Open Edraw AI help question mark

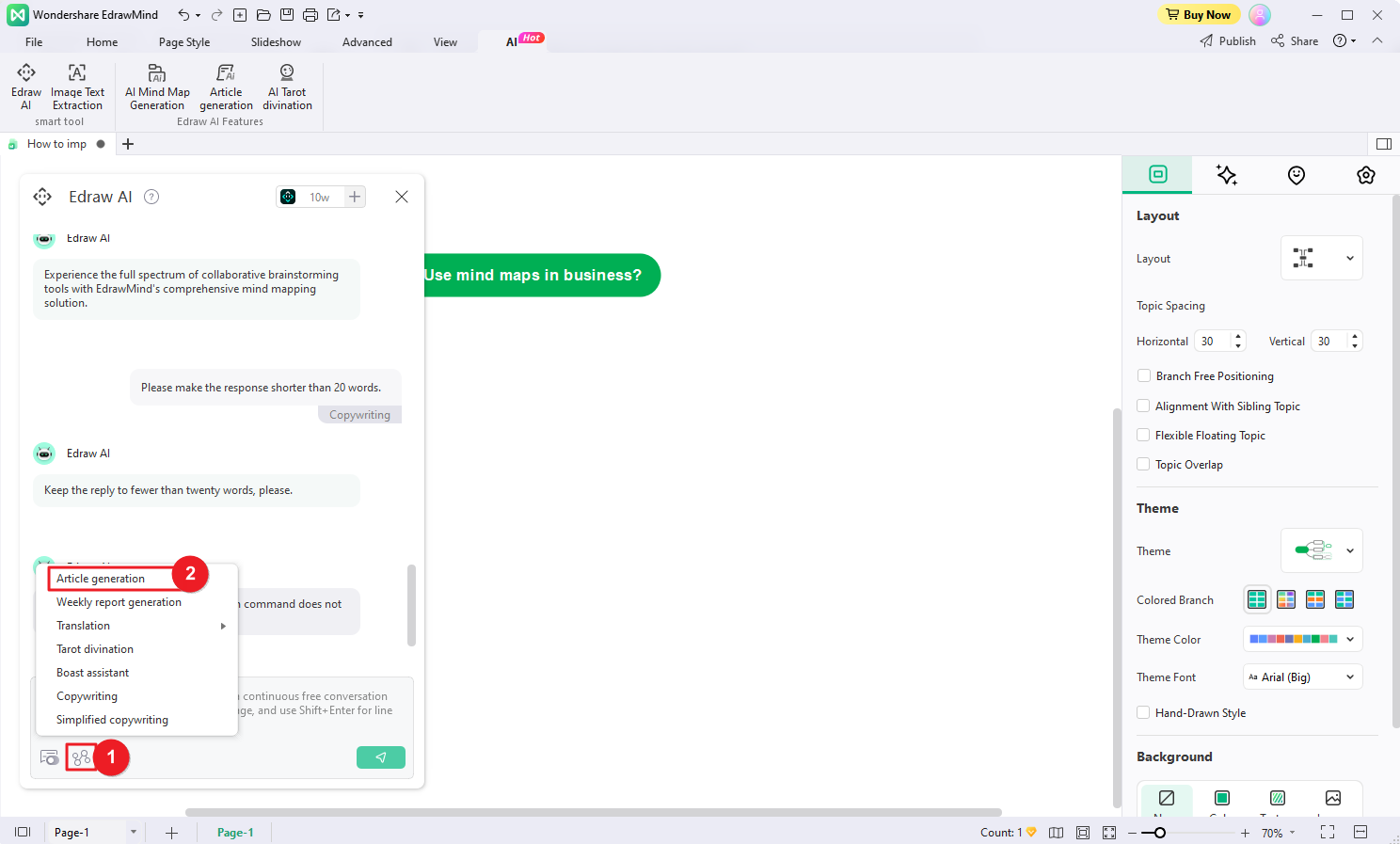pos(151,197)
